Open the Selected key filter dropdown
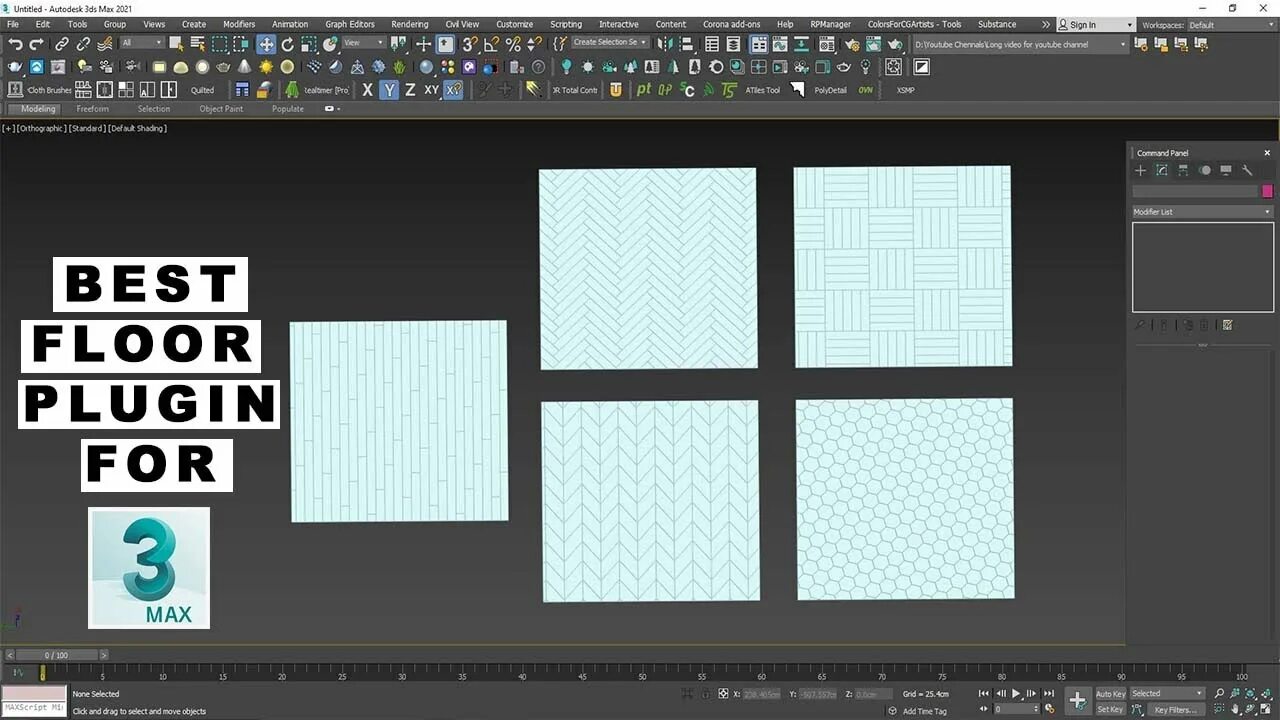This screenshot has height=720, width=1280. pyautogui.click(x=1166, y=693)
